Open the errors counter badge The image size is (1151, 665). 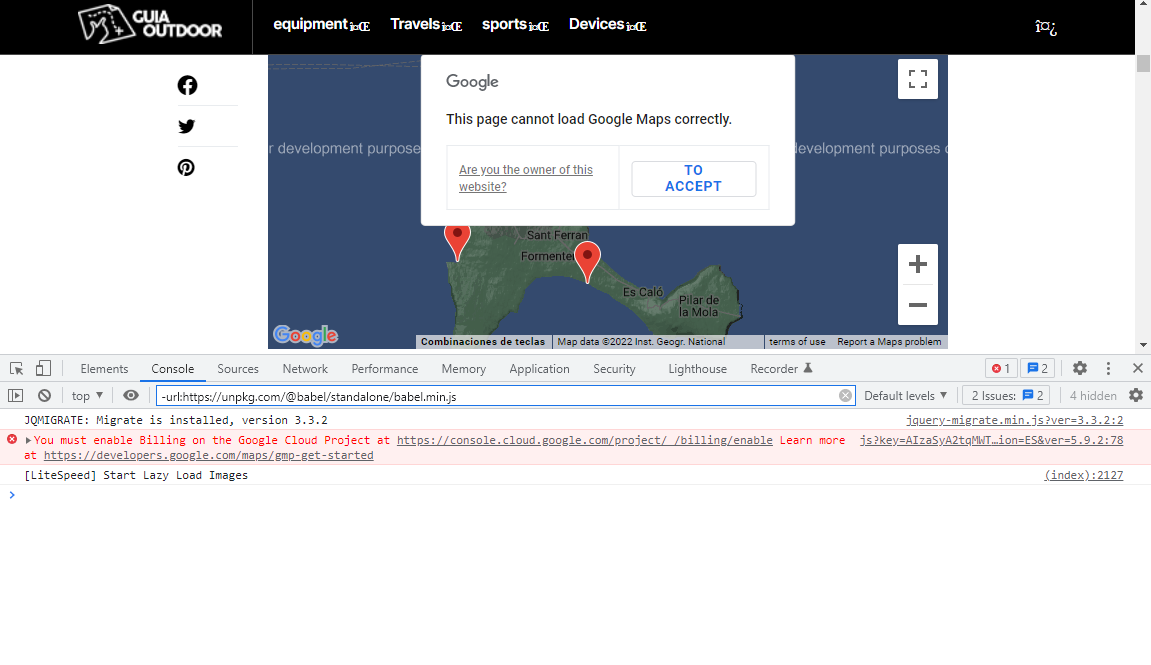tap(1001, 368)
